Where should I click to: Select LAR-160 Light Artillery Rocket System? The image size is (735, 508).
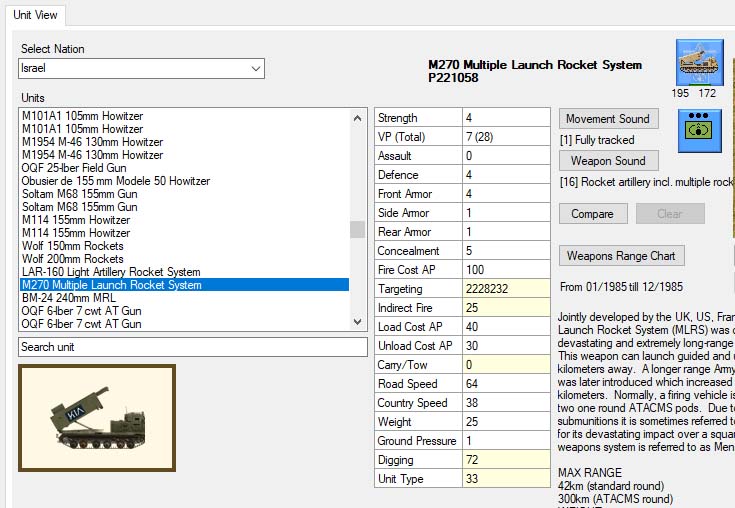tap(185, 272)
